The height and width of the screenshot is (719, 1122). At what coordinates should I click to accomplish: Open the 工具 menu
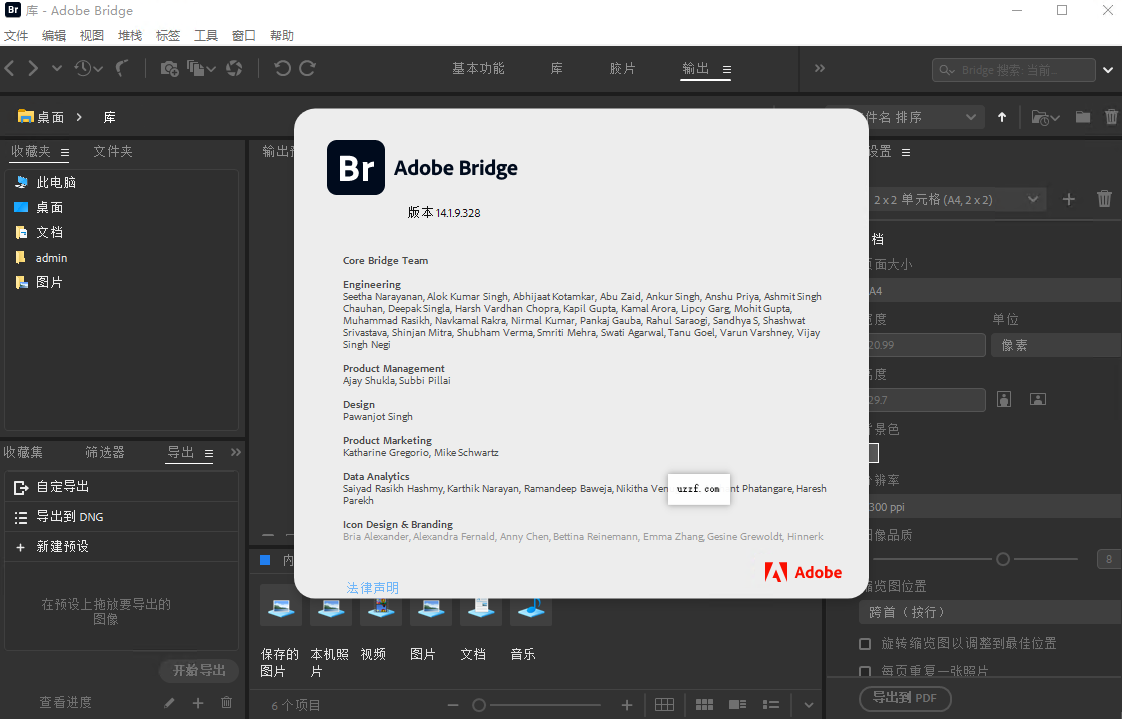click(x=205, y=35)
